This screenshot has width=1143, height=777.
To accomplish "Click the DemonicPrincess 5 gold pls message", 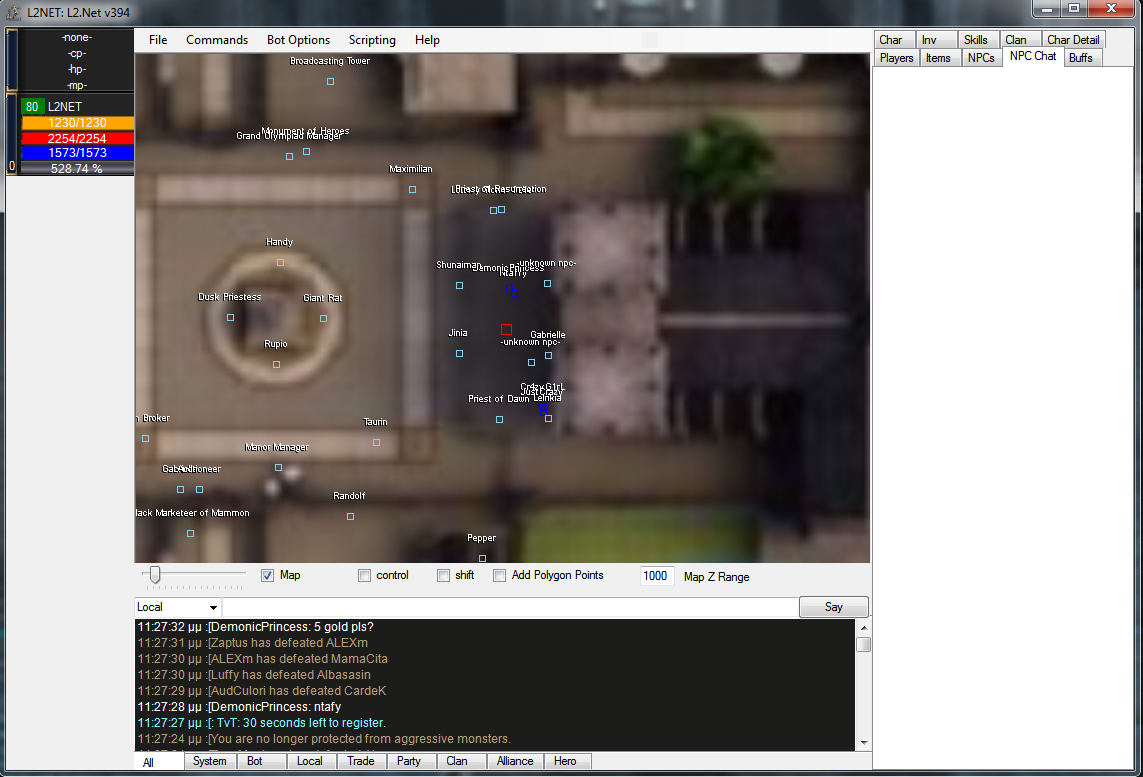I will click(256, 627).
